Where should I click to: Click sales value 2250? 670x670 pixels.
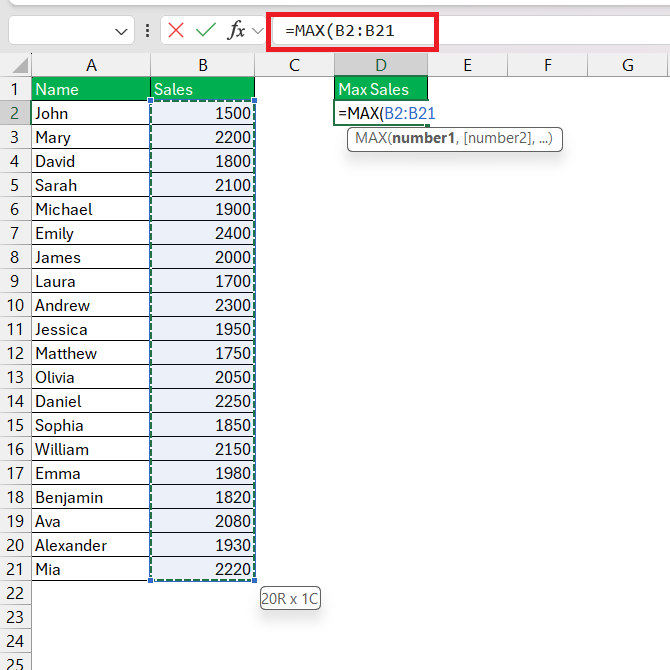[203, 401]
